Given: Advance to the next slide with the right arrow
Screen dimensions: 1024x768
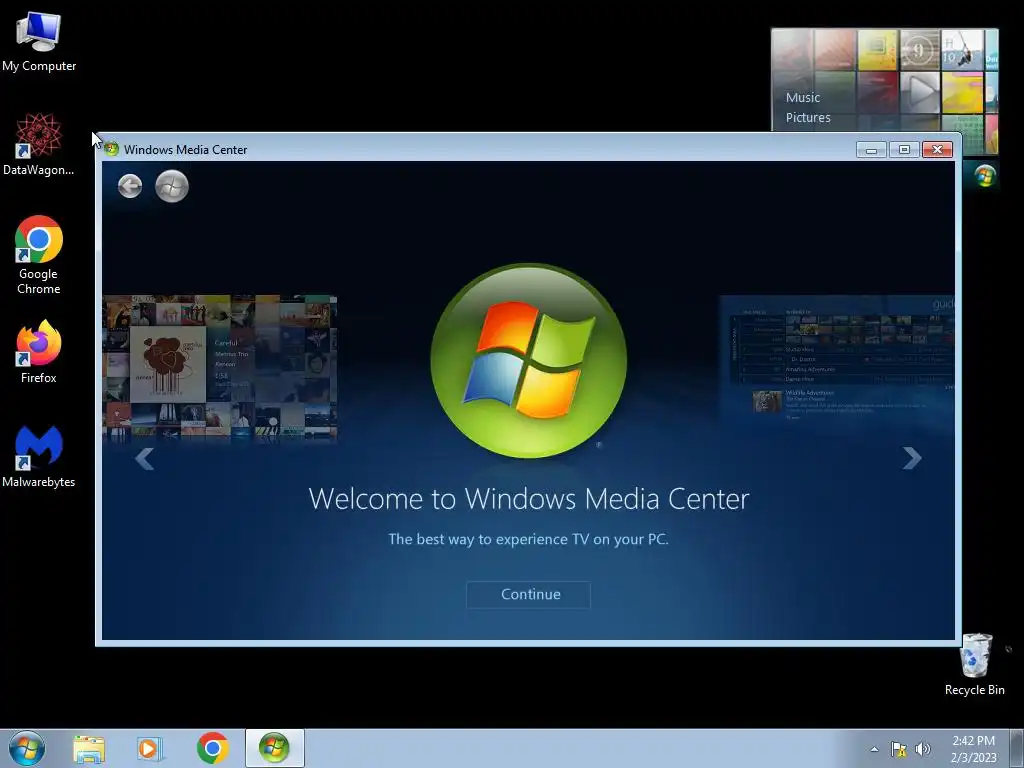Looking at the screenshot, I should coord(912,458).
